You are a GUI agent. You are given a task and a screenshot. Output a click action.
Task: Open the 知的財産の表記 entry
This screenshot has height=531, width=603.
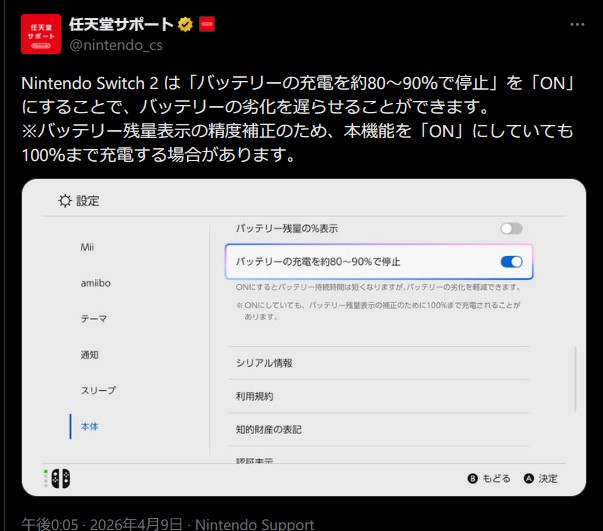tap(379, 429)
